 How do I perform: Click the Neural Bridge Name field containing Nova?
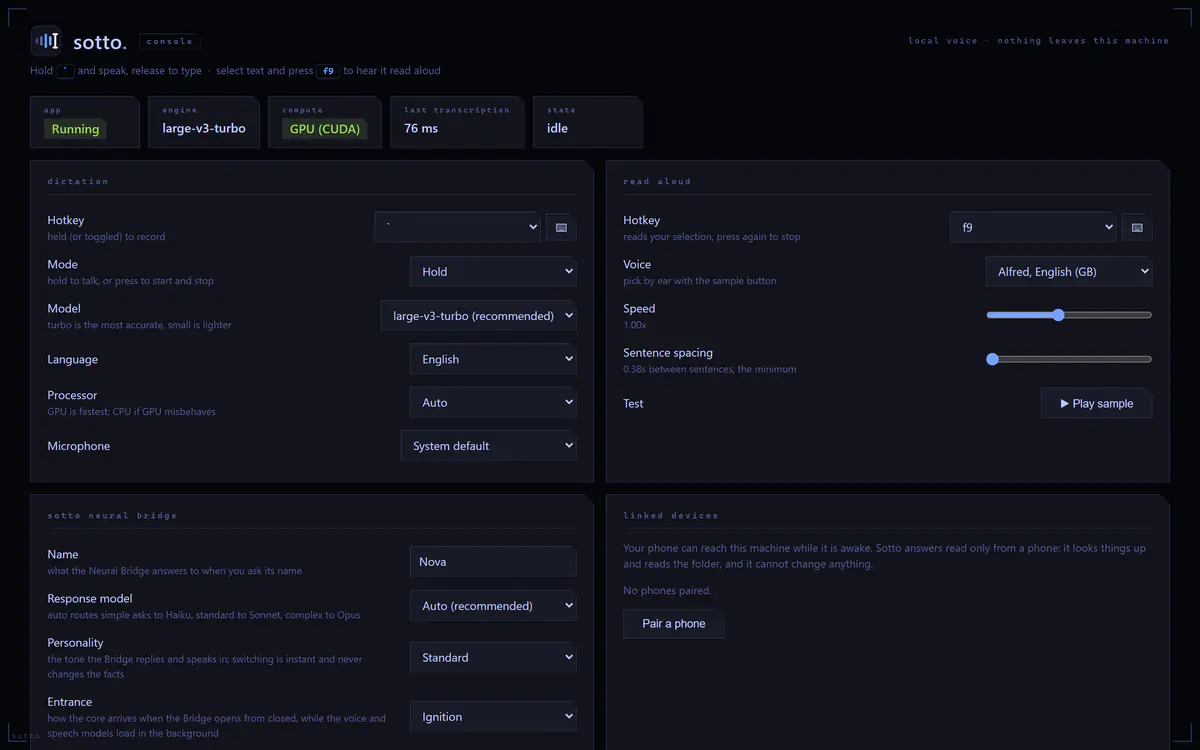point(493,562)
